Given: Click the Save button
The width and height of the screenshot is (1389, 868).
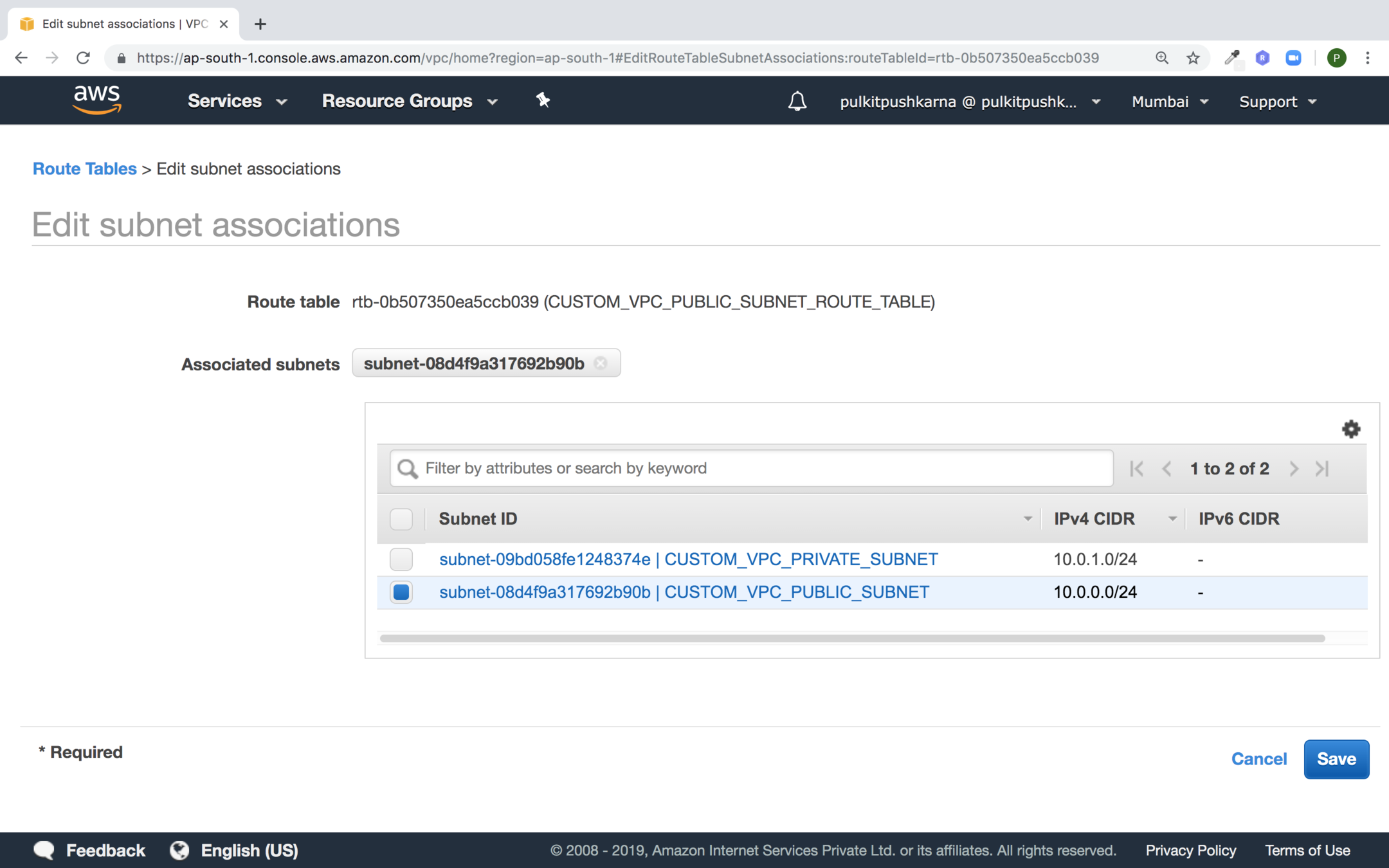Looking at the screenshot, I should pyautogui.click(x=1336, y=759).
